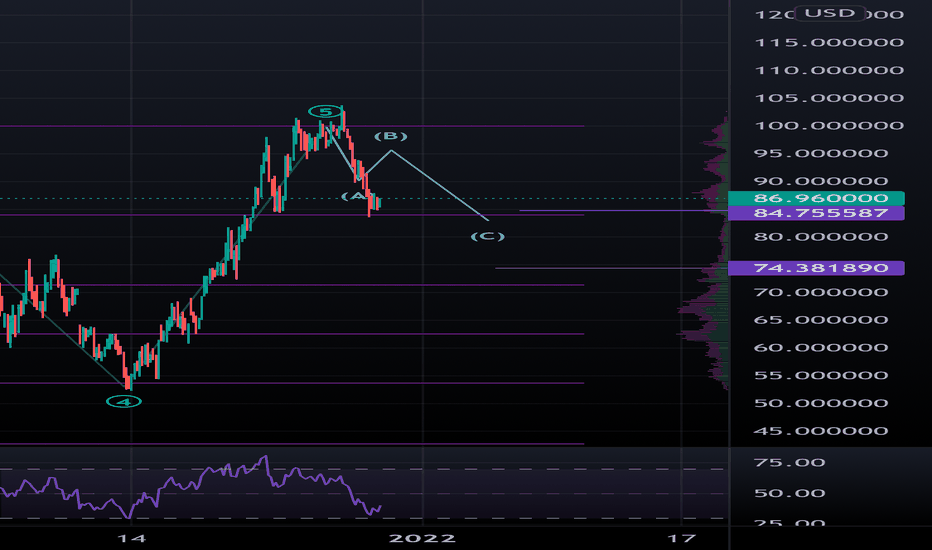Viewport: 932px width, 550px height.
Task: Click the 115.000000 price scale label
Action: pyautogui.click(x=829, y=42)
